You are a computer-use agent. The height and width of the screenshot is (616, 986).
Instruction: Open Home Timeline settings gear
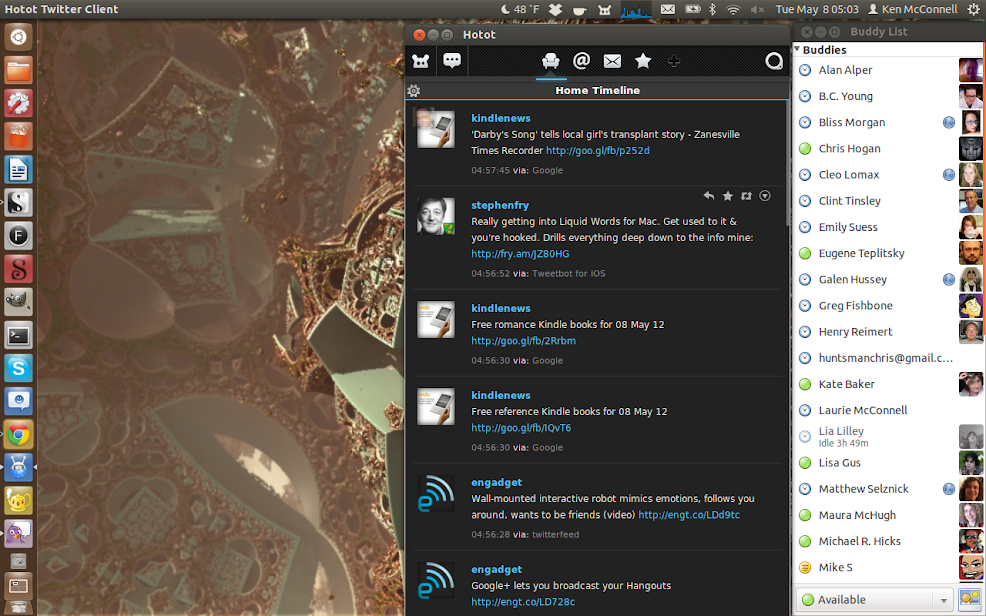click(x=414, y=91)
